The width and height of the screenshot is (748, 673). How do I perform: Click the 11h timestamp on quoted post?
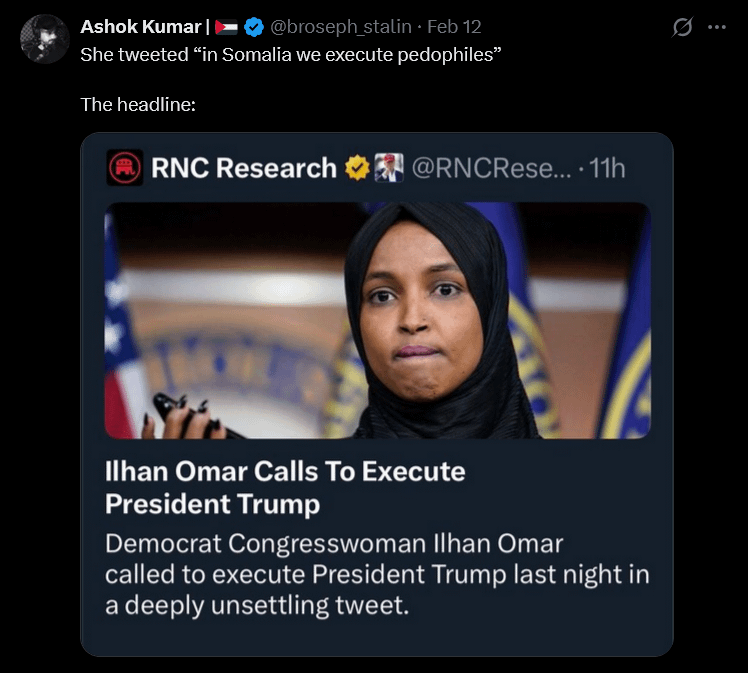pos(607,168)
